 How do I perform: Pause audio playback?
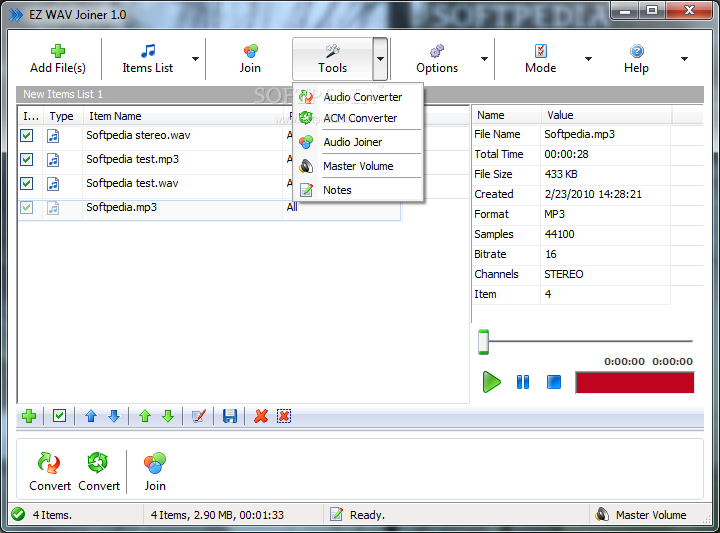point(523,382)
